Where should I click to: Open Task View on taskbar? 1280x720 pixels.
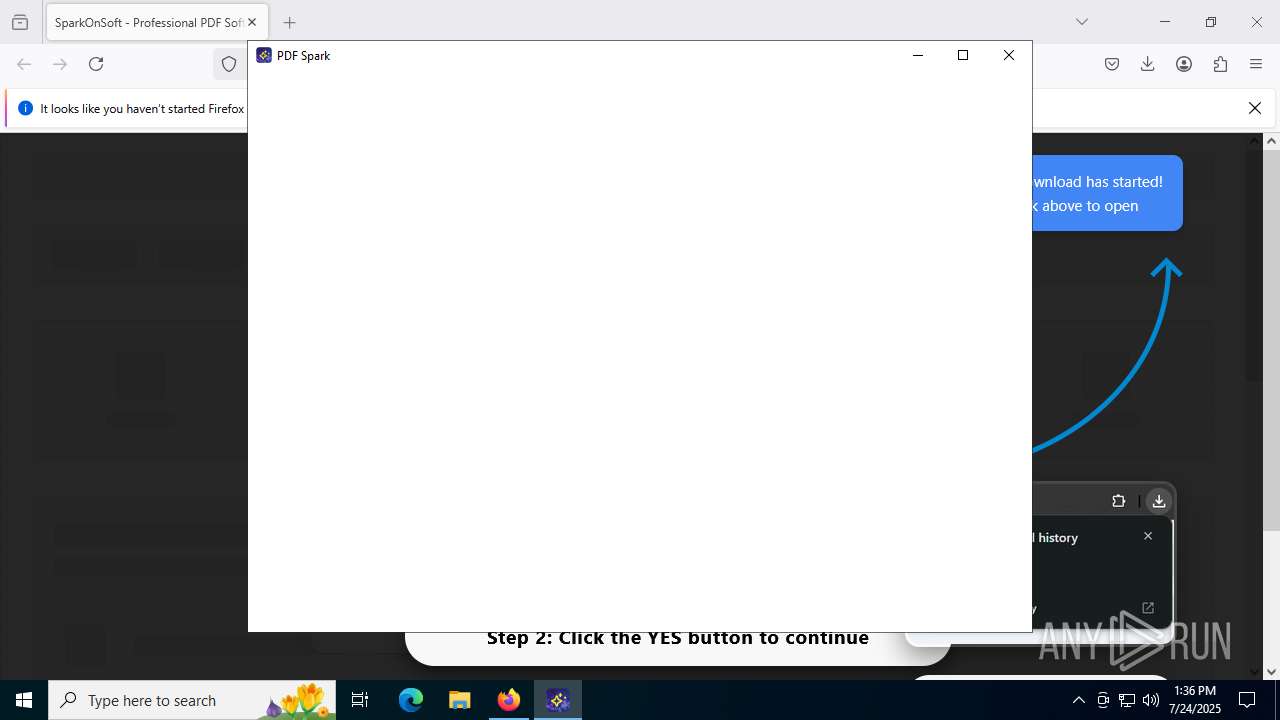[360, 700]
